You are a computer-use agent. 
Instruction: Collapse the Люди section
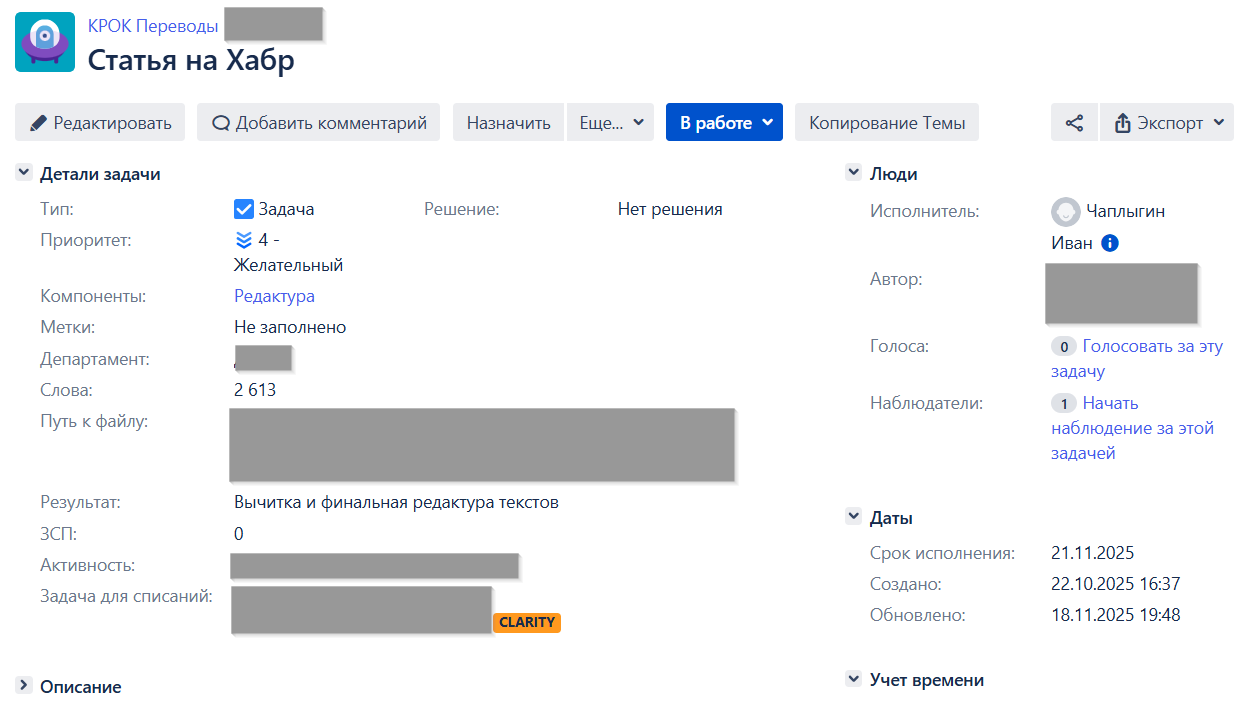tap(853, 173)
